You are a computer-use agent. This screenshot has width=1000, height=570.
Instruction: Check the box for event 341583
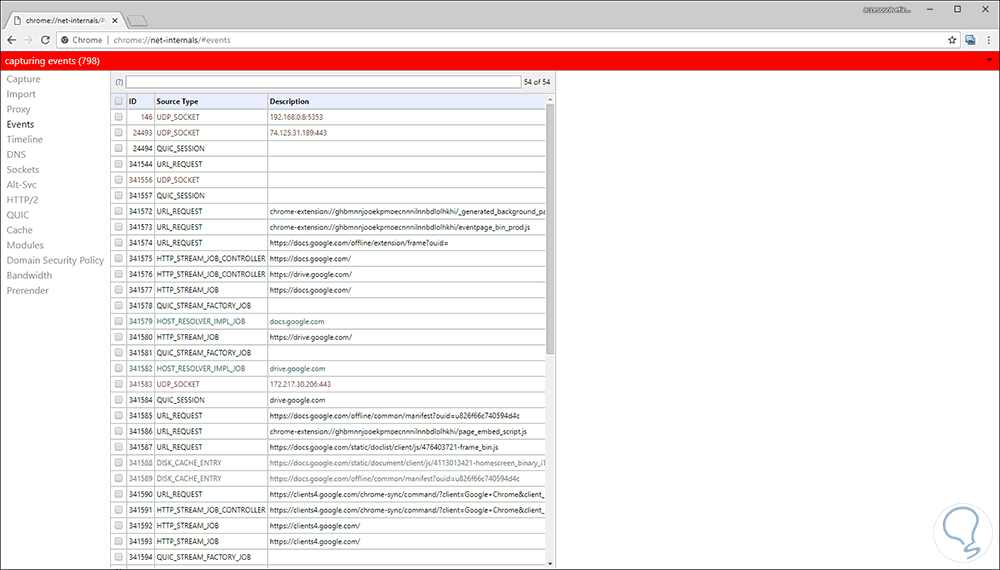119,384
